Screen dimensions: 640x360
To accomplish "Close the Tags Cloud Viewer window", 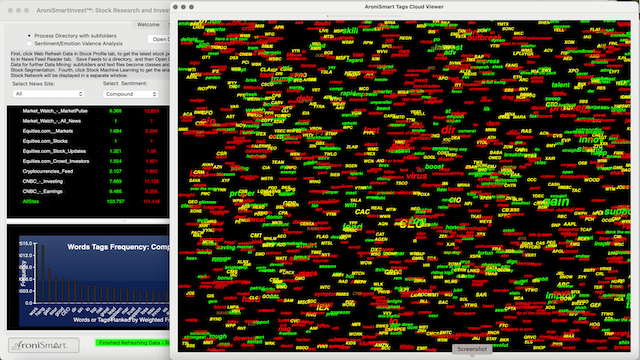I will 176,7.
